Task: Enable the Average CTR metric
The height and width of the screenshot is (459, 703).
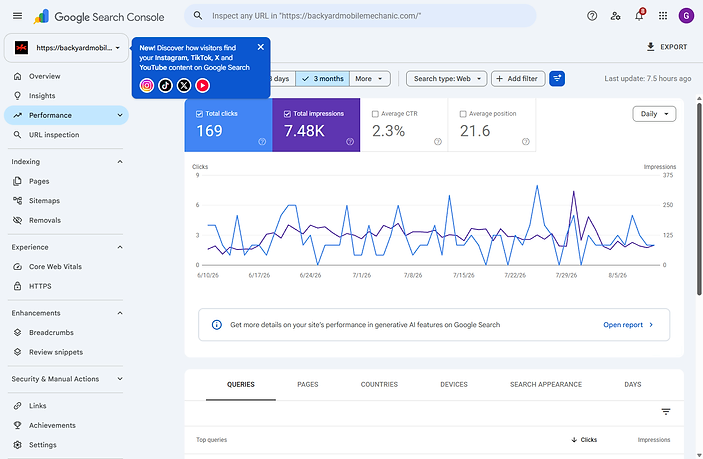Action: tap(404, 125)
